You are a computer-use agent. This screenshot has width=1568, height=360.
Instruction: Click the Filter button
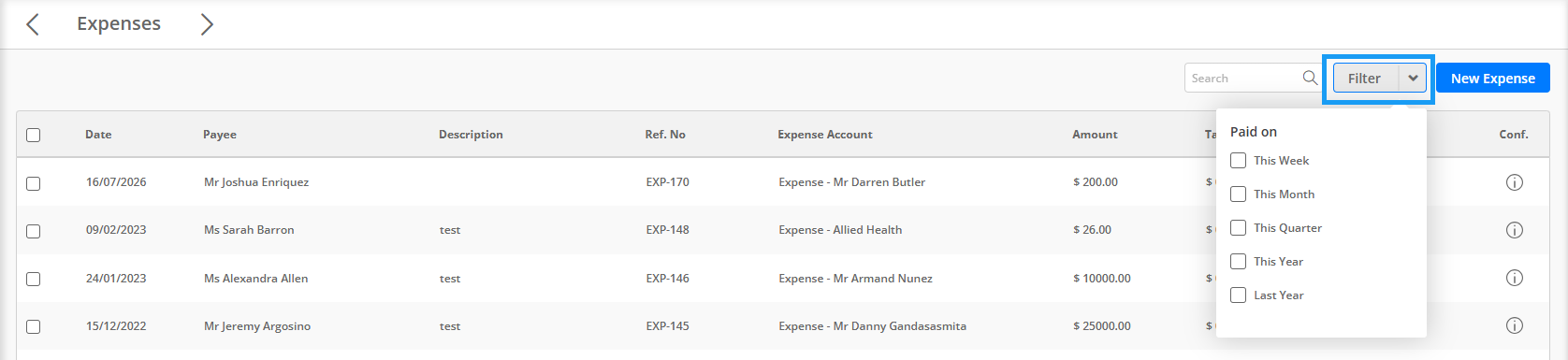point(1365,79)
